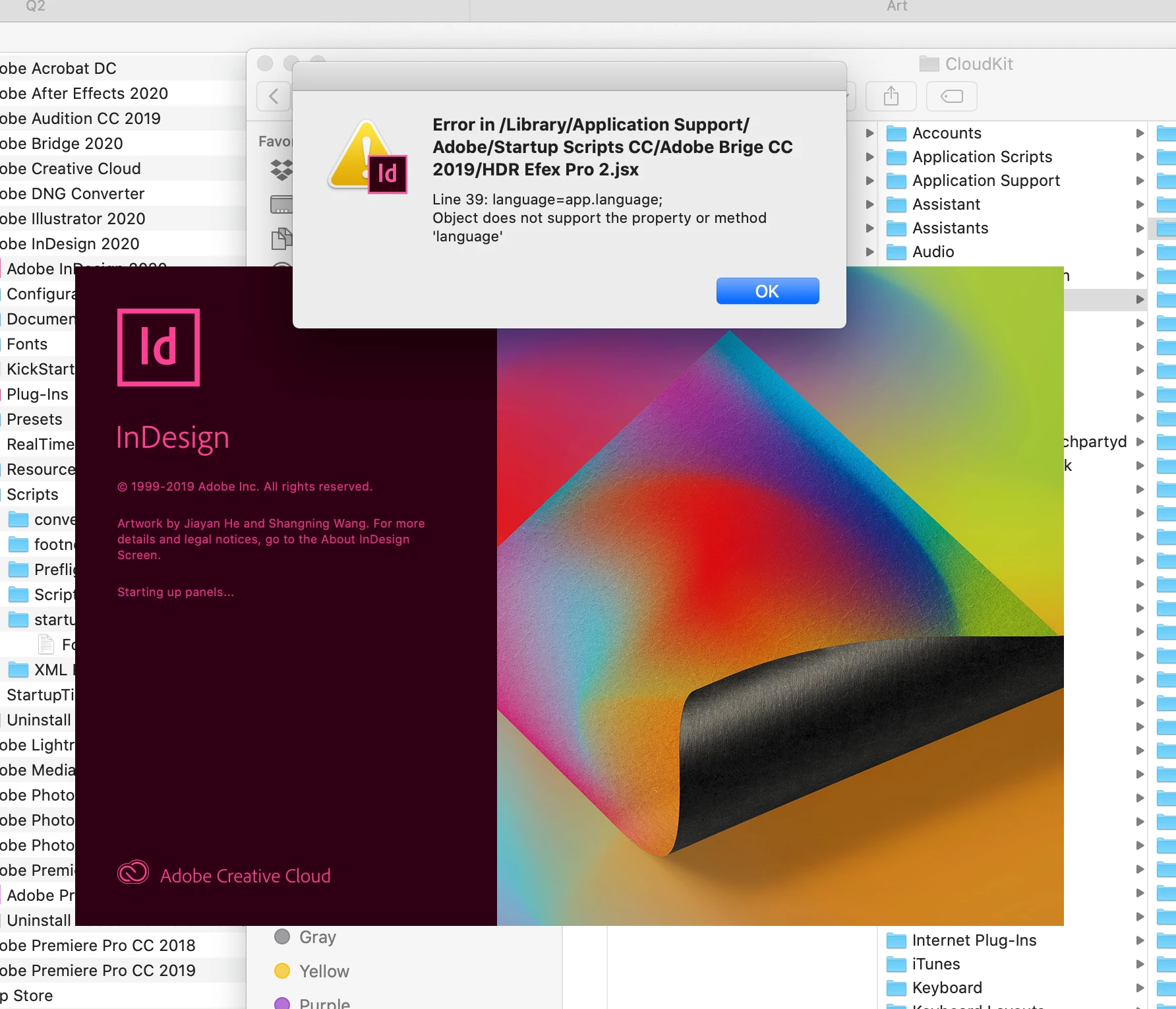Click folder icon beside 'conve' in list
Viewport: 1176px width, 1009px height.
(18, 520)
